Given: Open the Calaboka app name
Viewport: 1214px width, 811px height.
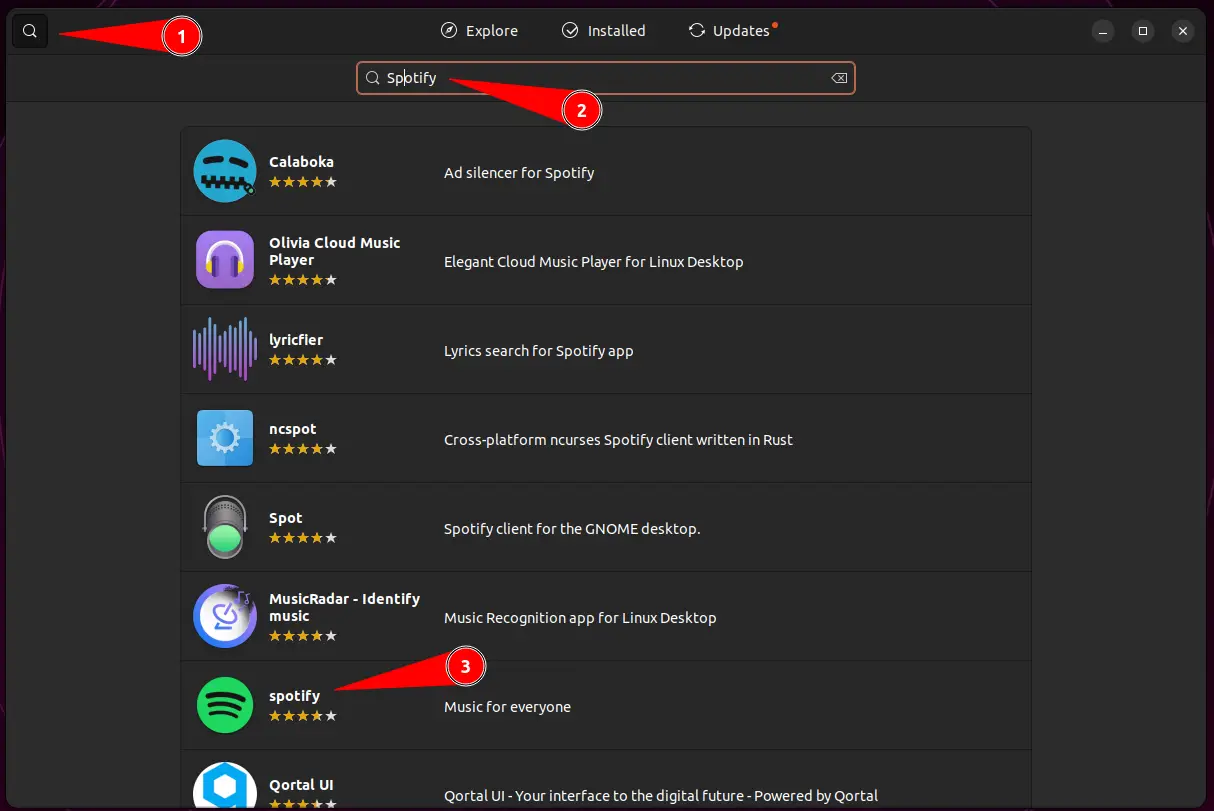Looking at the screenshot, I should 301,162.
